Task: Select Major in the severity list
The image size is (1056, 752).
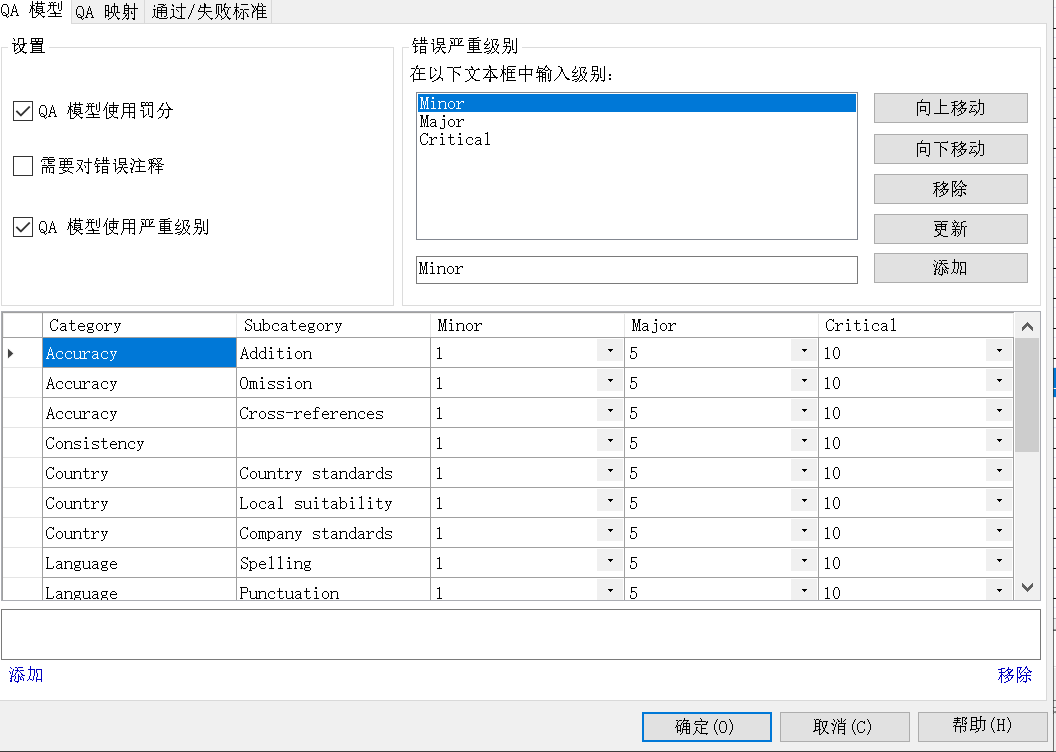Action: (x=636, y=121)
